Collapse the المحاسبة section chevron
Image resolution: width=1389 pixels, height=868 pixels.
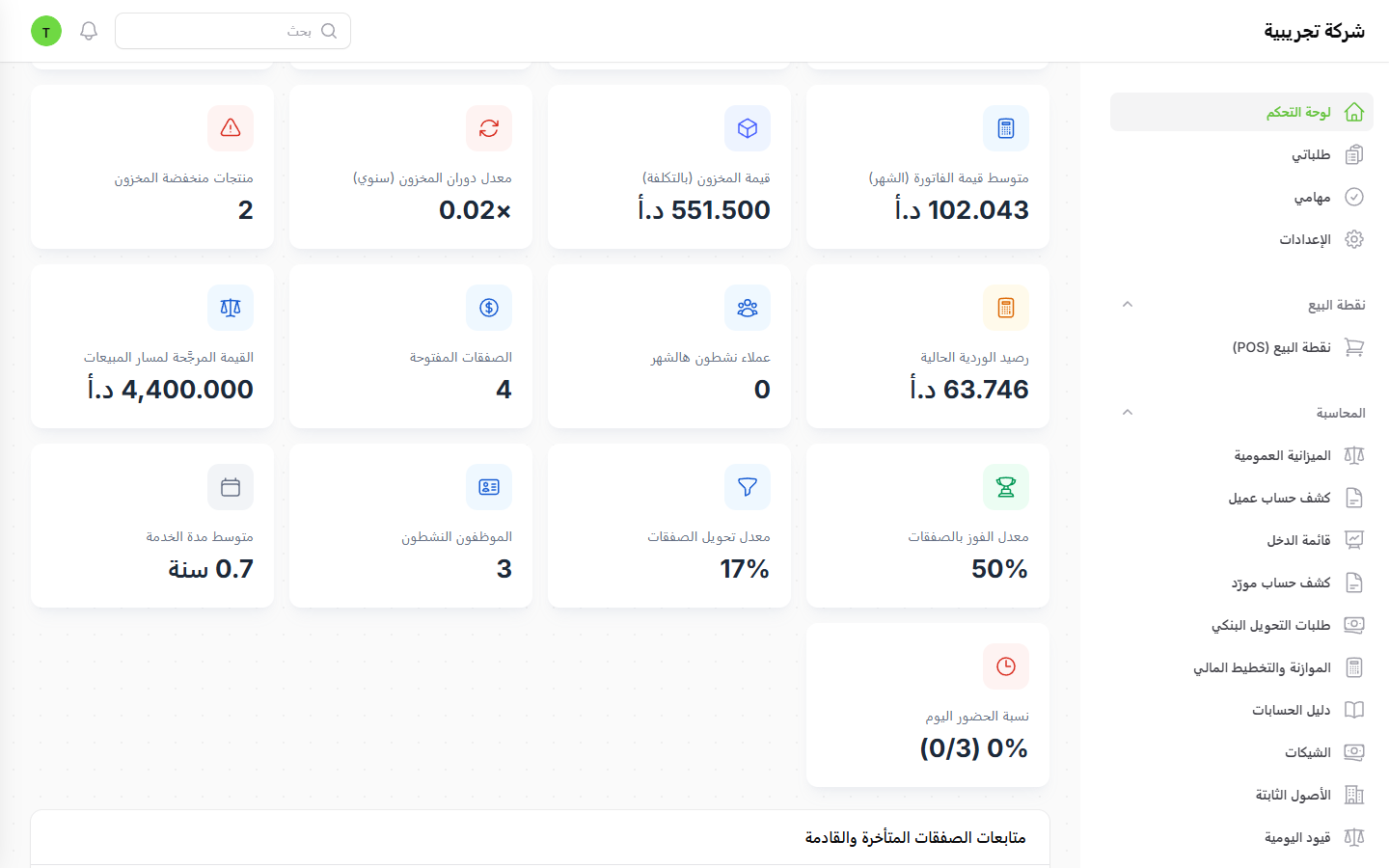tap(1127, 413)
